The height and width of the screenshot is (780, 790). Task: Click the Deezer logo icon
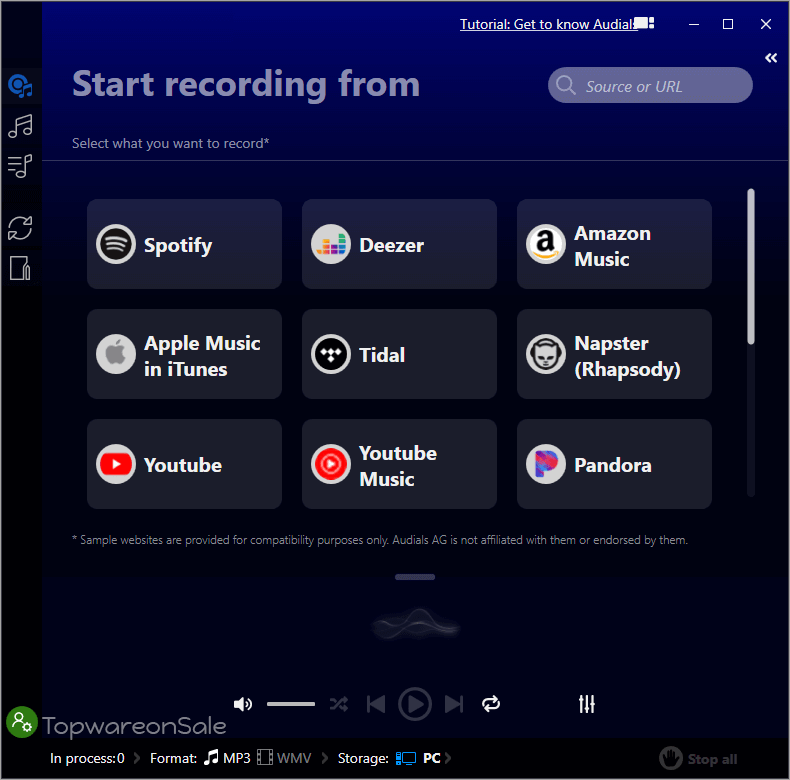tap(331, 244)
